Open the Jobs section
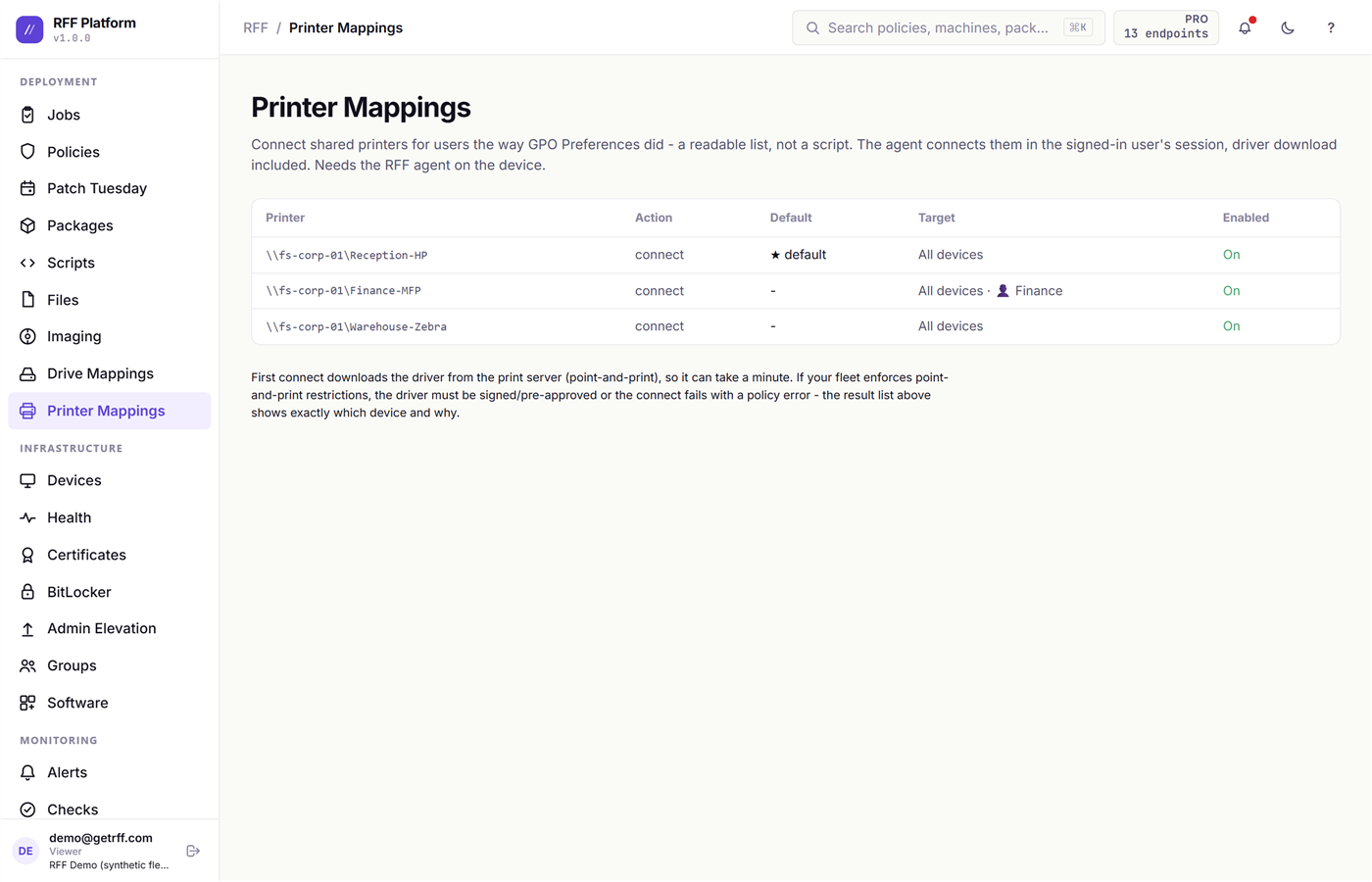1372x882 pixels. [109, 115]
